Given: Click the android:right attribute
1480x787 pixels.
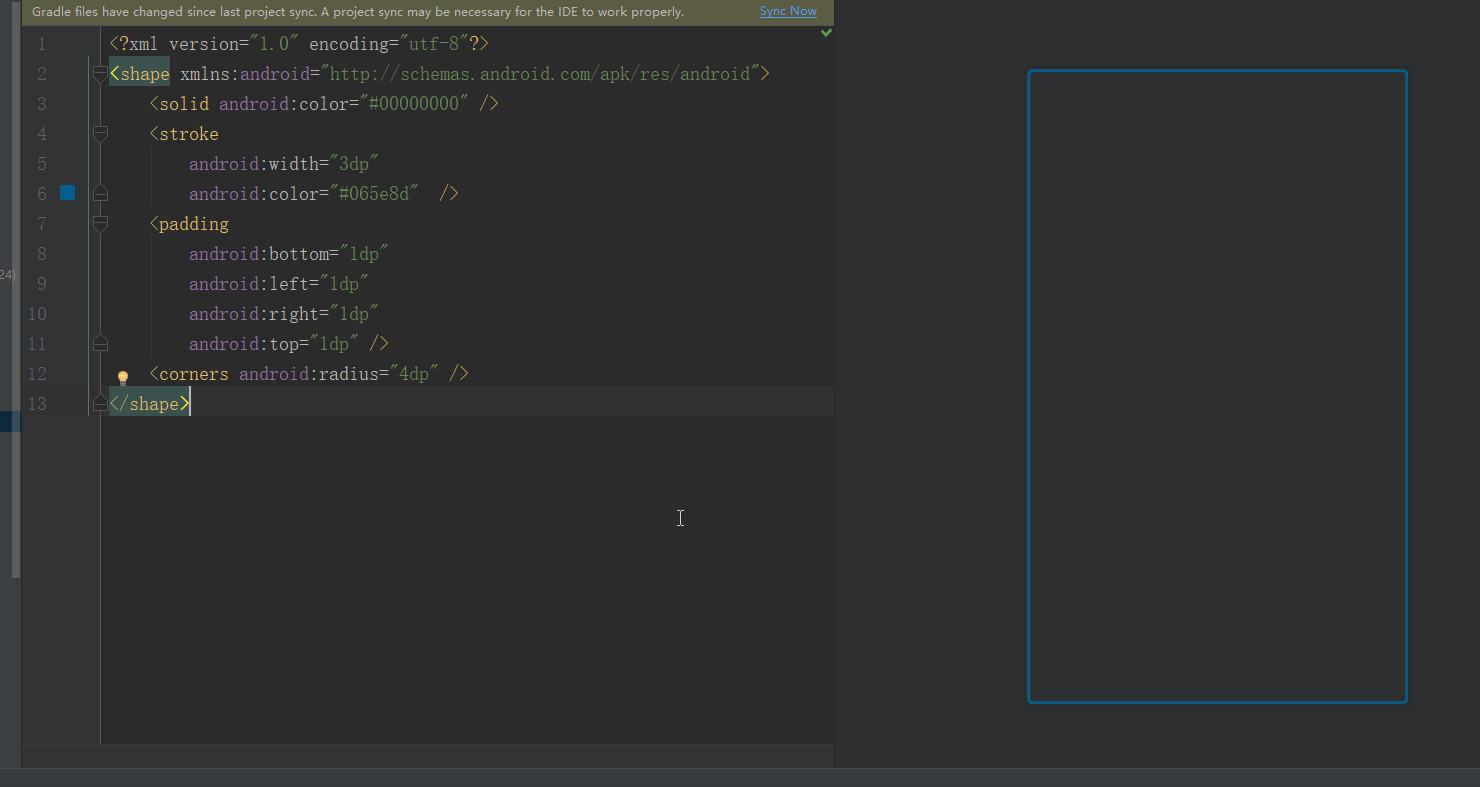Looking at the screenshot, I should 254,314.
